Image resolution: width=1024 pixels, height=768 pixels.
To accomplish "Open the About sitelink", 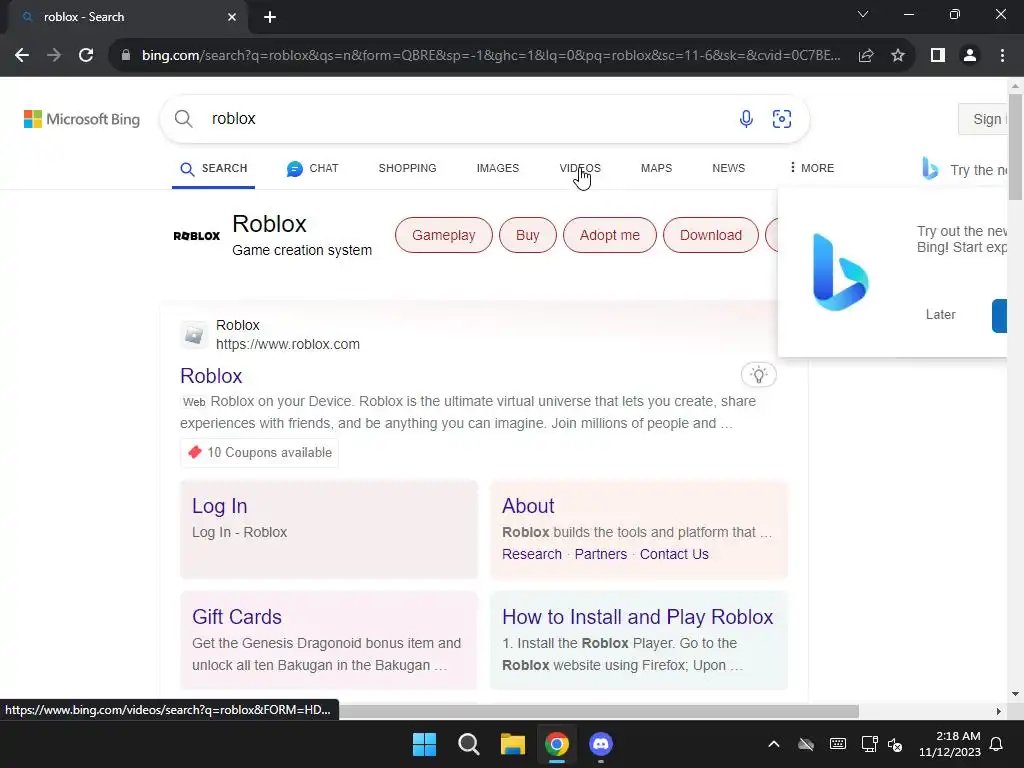I will [x=528, y=506].
